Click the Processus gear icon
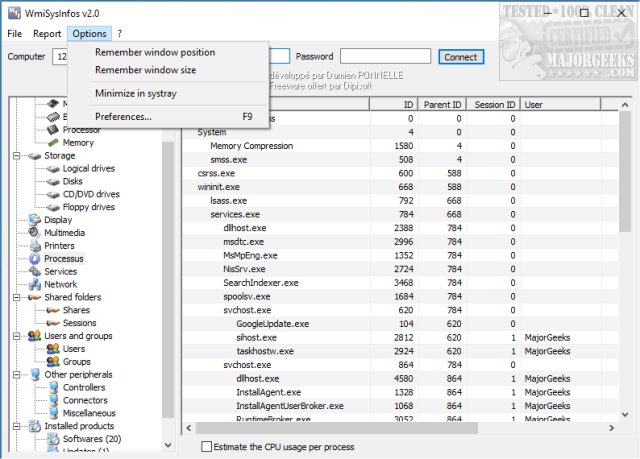 click(x=35, y=259)
